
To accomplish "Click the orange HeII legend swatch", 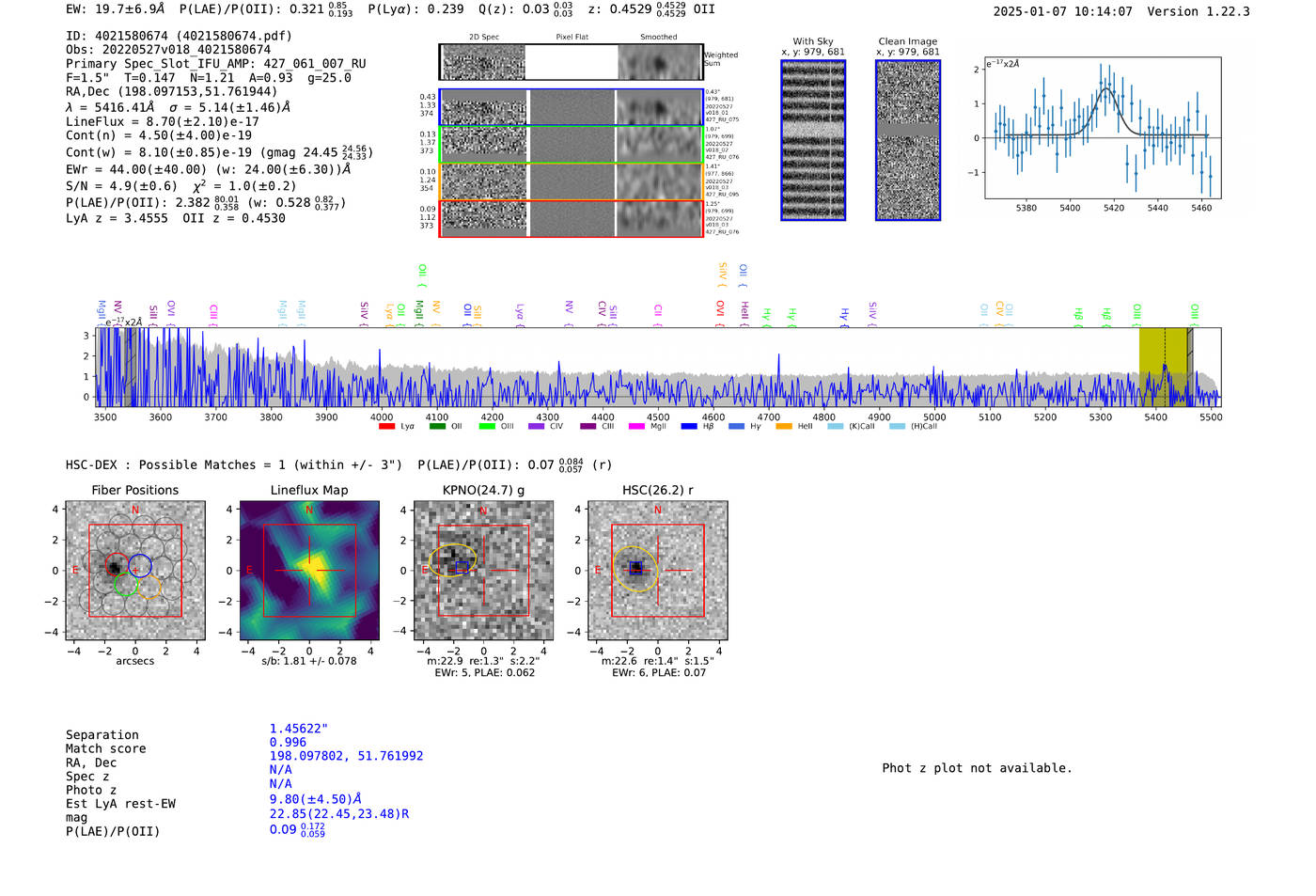I will pos(784,427).
